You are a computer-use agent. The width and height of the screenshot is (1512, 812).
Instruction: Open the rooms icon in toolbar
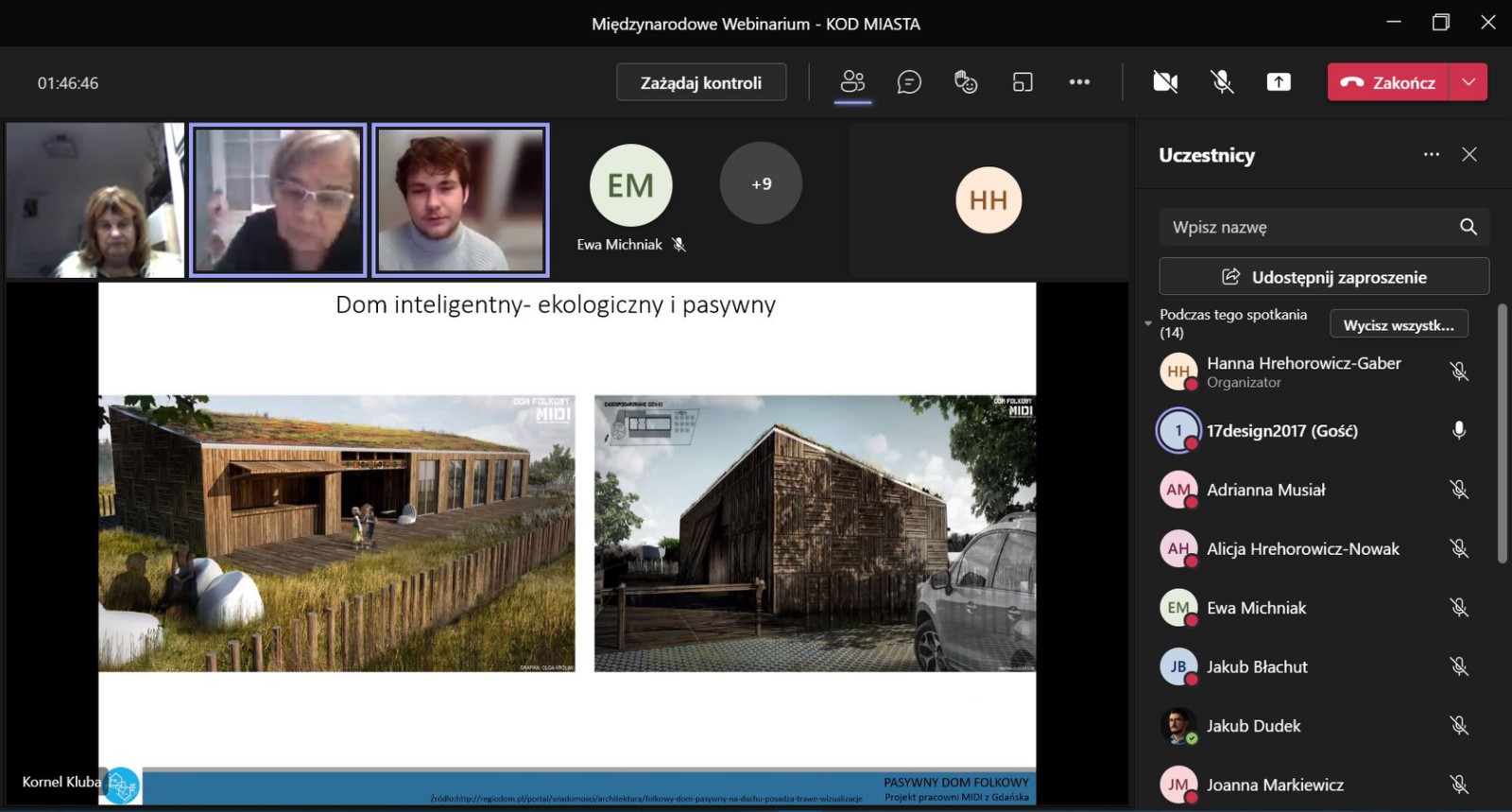(x=1022, y=82)
